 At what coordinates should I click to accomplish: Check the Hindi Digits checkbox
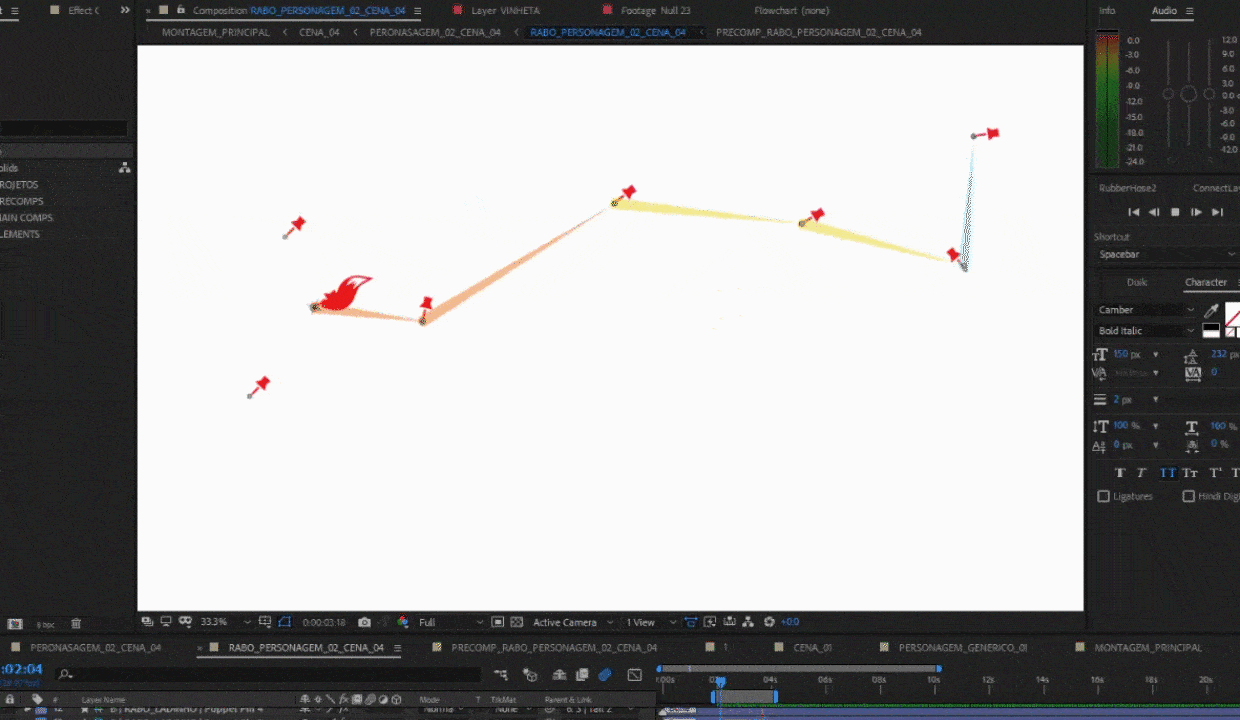coord(1189,496)
